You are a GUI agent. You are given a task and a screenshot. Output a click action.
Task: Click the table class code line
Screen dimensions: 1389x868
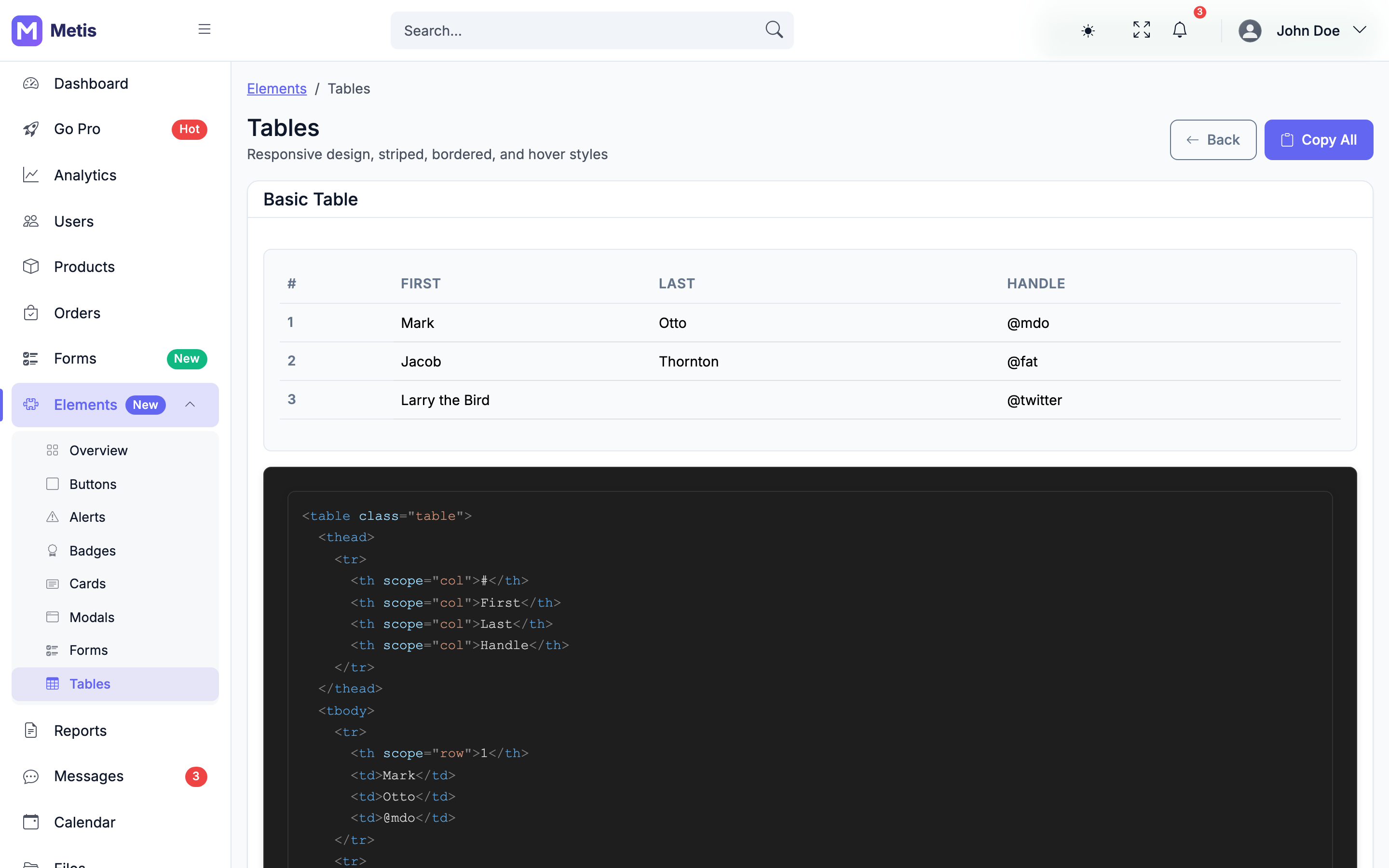pos(387,515)
